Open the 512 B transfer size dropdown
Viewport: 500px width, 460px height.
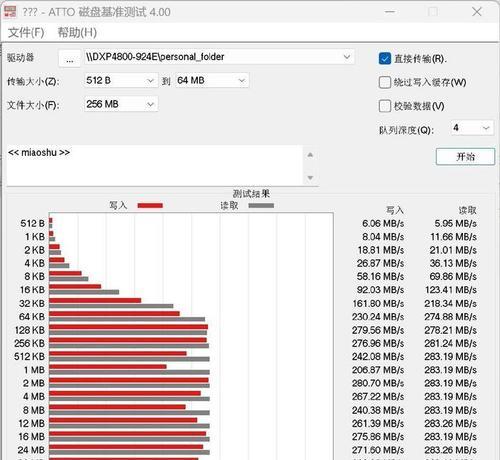point(121,81)
